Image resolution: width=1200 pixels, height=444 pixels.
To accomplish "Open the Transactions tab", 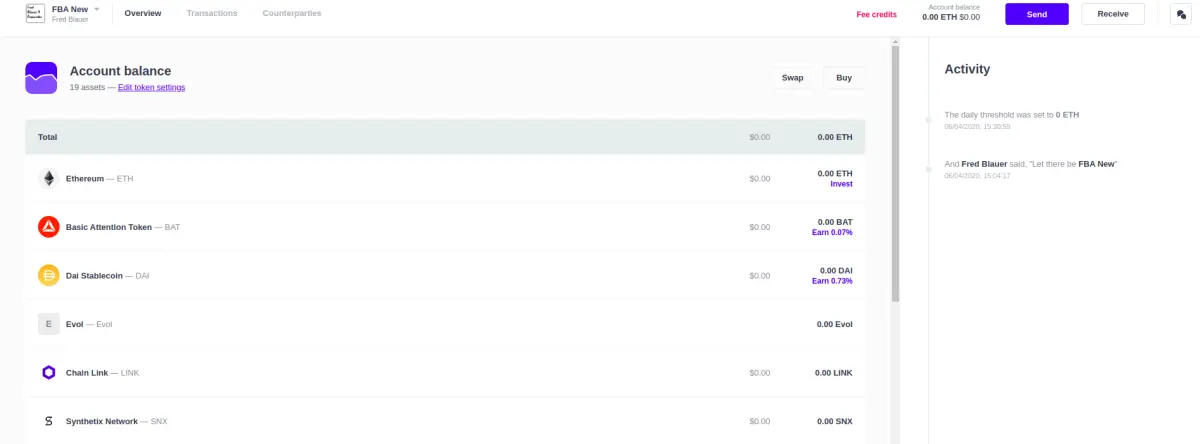I will tap(212, 14).
